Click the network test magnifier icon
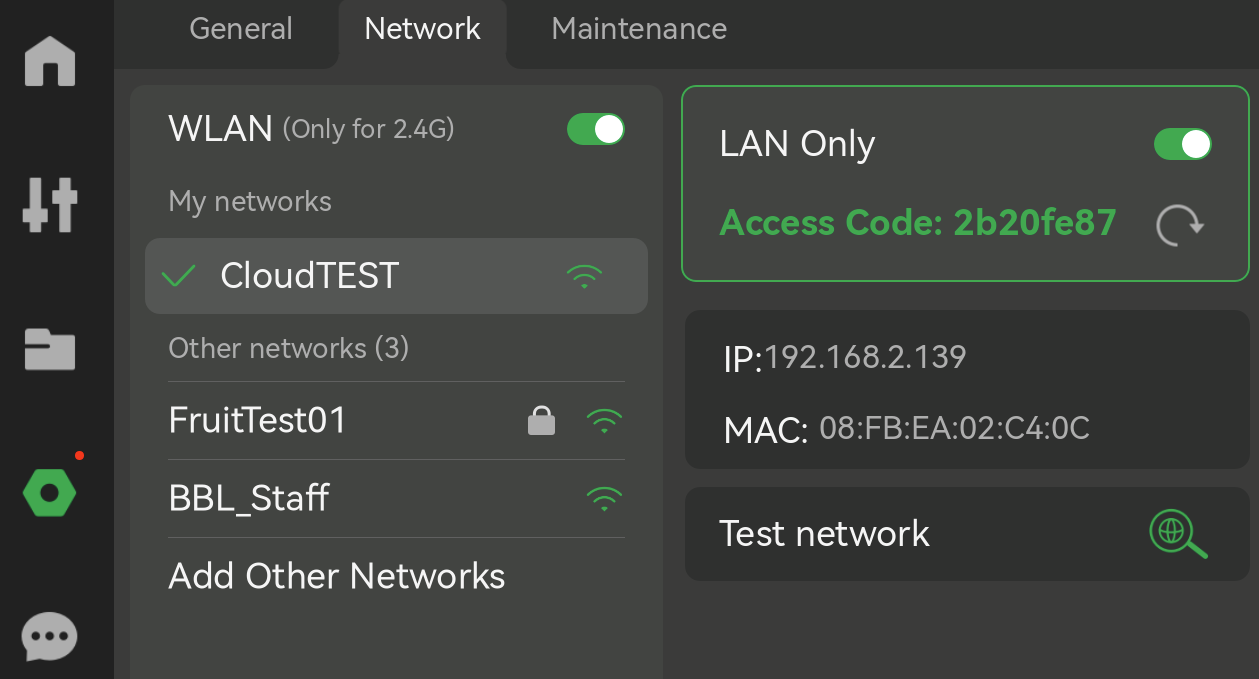 coord(1178,534)
